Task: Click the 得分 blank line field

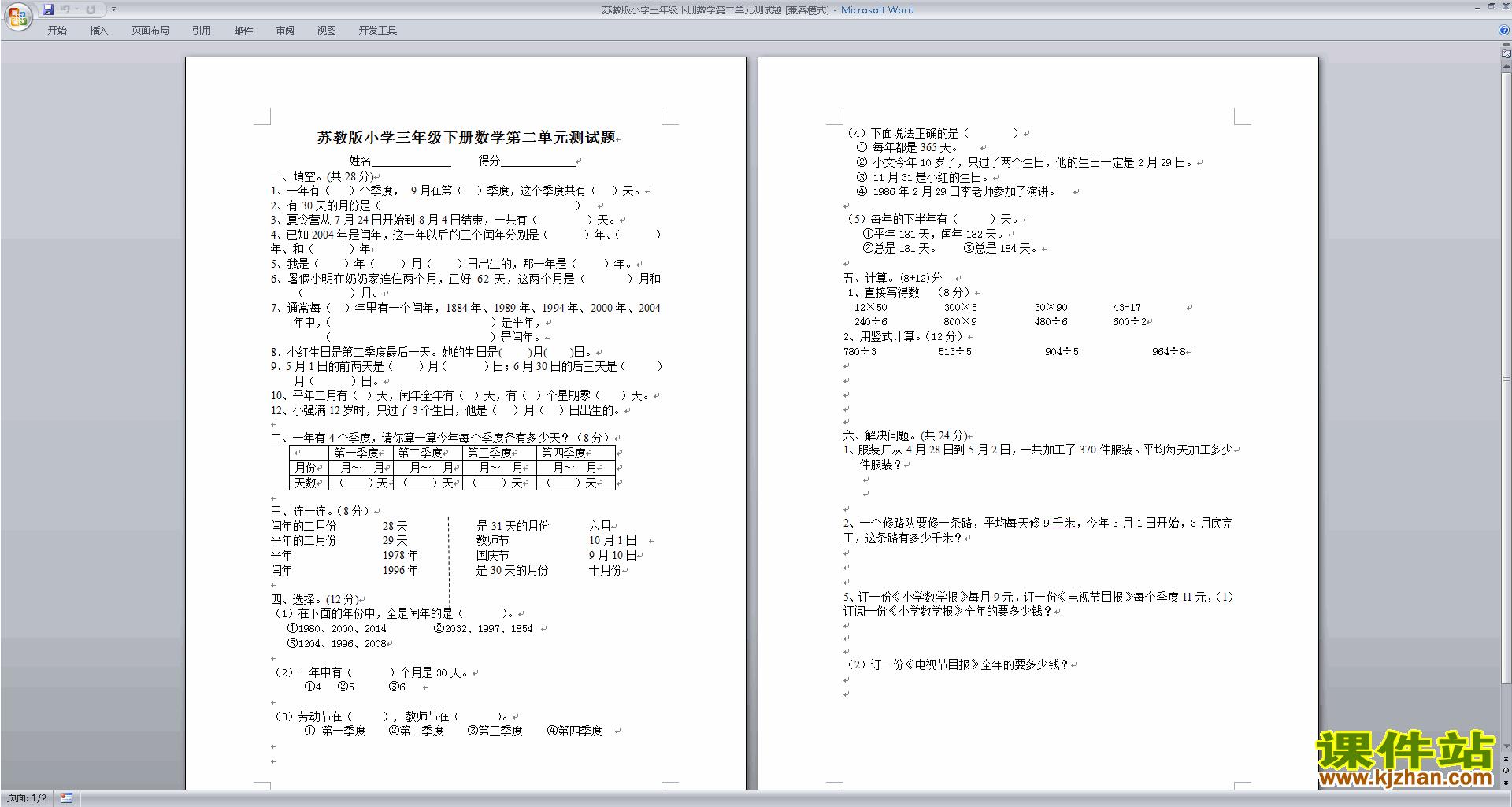Action: coord(539,161)
